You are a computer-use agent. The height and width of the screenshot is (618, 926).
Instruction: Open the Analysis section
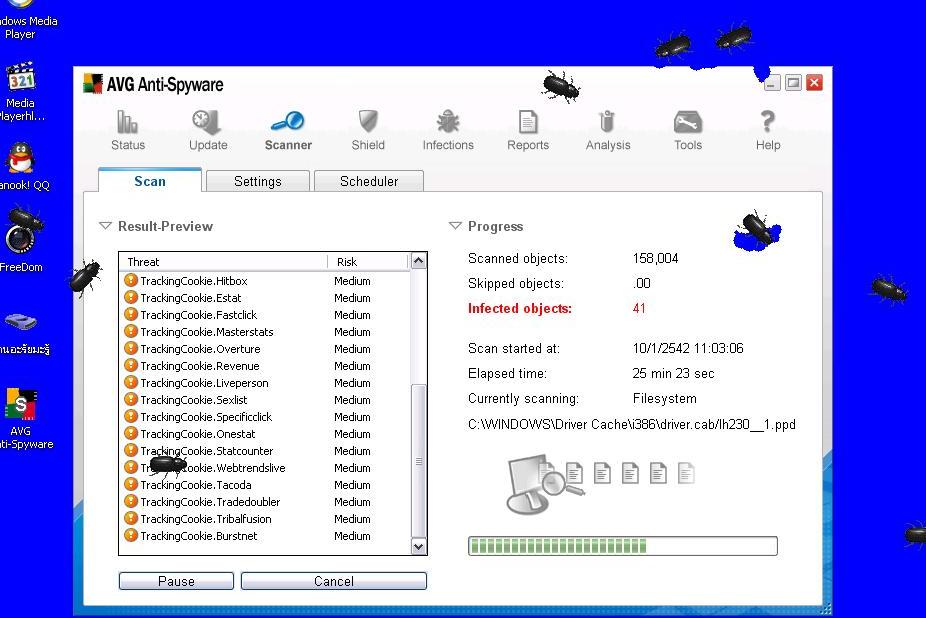[608, 130]
